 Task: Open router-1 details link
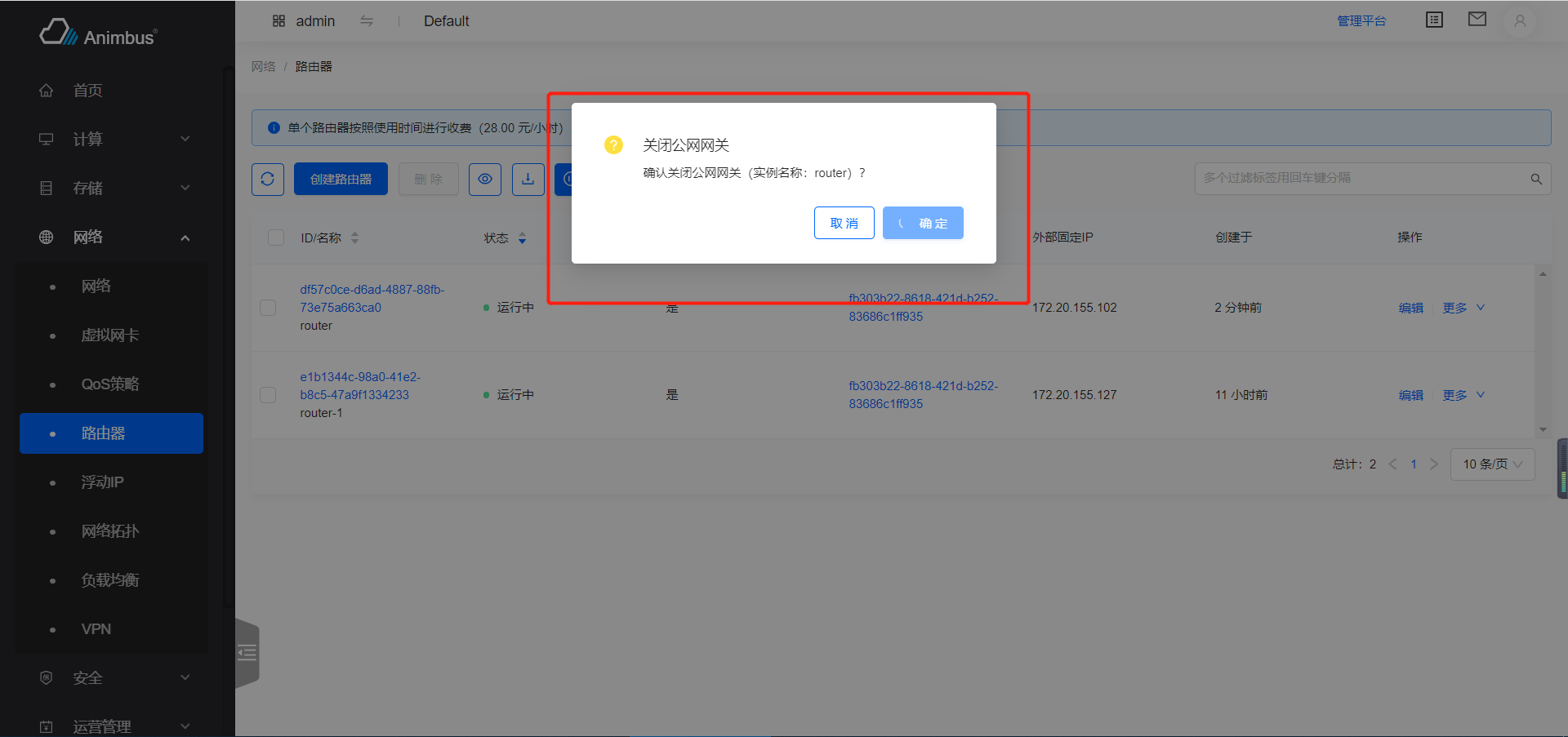click(x=360, y=385)
